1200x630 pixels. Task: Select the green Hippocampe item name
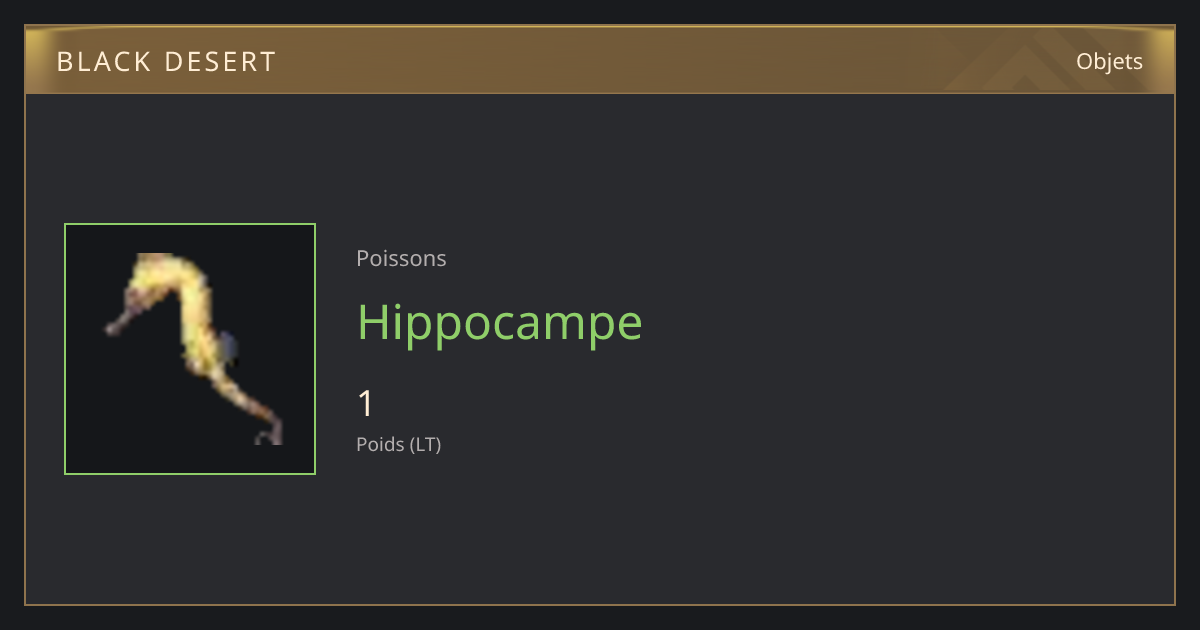(x=500, y=323)
